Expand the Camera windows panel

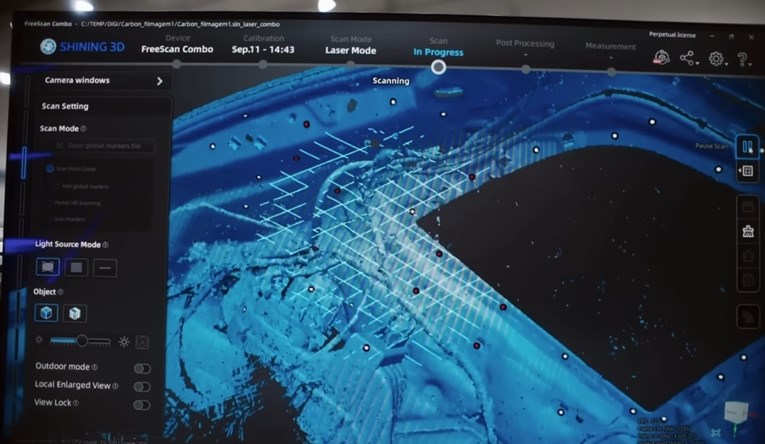(x=159, y=81)
